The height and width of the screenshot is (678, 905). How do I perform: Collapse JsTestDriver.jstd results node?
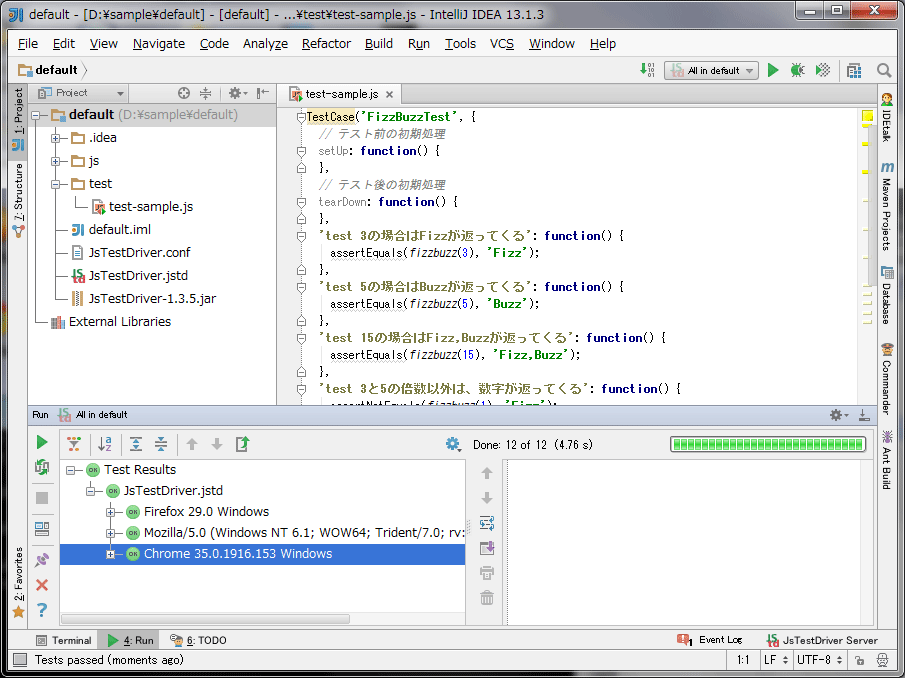(x=91, y=491)
